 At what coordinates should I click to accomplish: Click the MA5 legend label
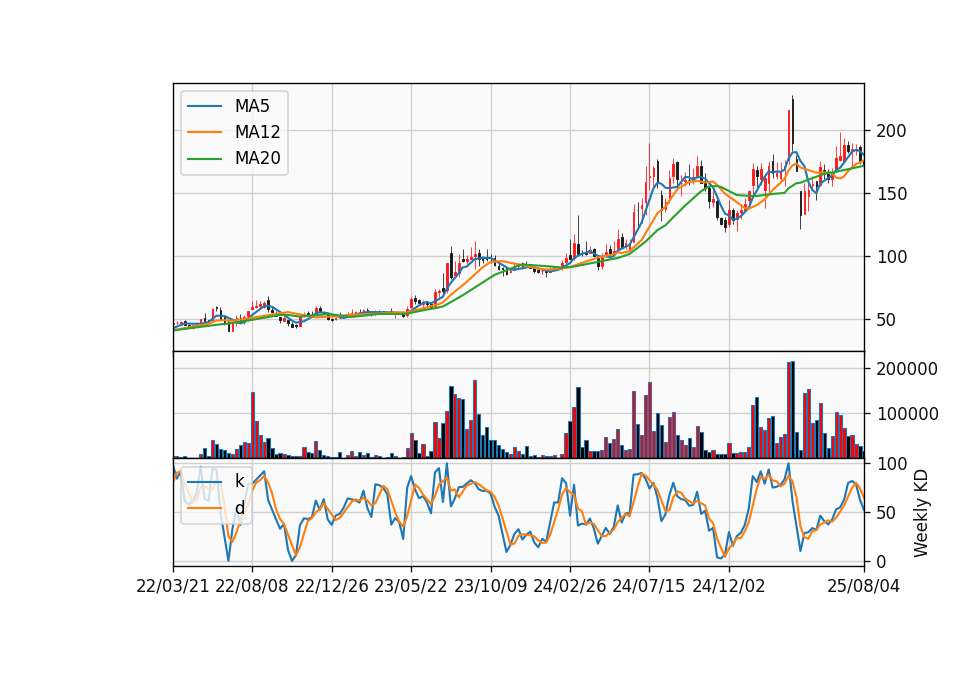pyautogui.click(x=252, y=106)
